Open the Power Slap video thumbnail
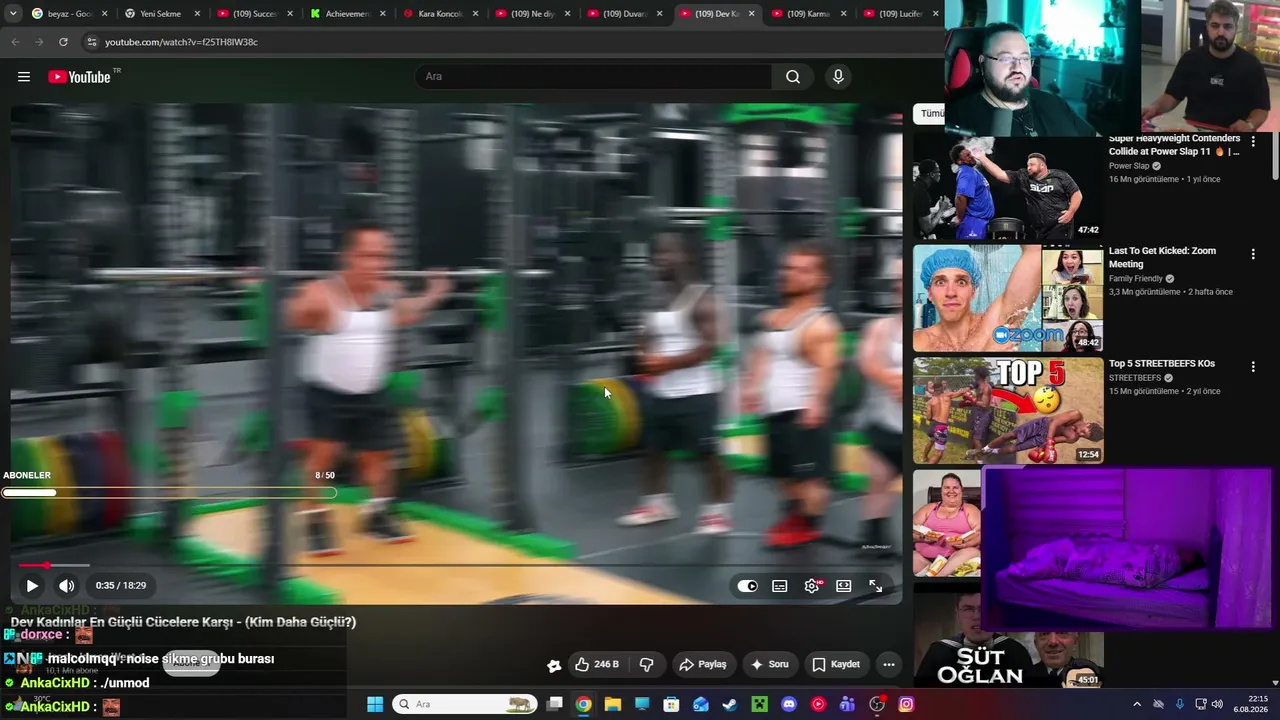This screenshot has width=1280, height=720. [1008, 187]
